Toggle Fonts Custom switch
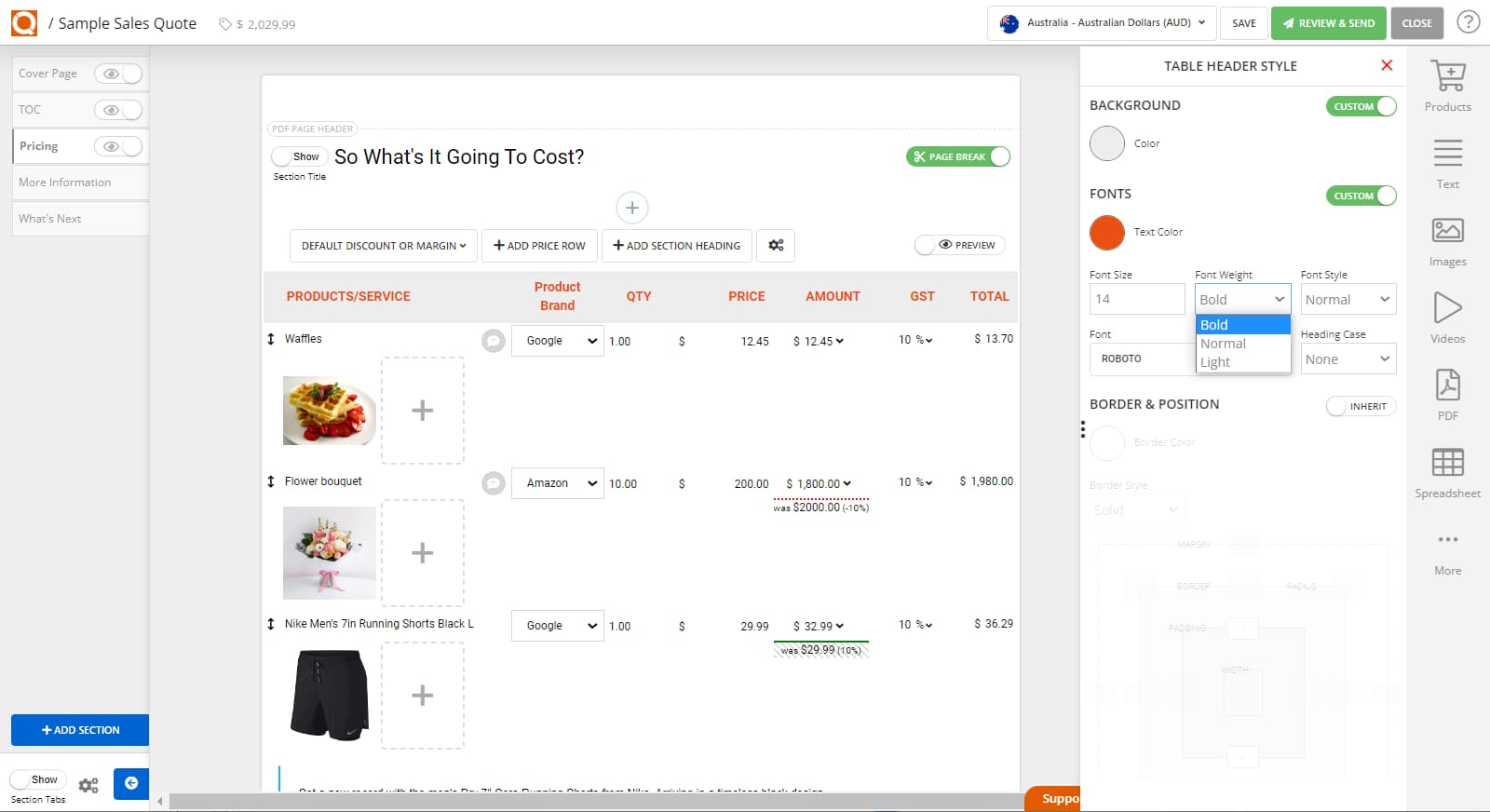Screen dimensions: 1490x812 coord(1361,196)
